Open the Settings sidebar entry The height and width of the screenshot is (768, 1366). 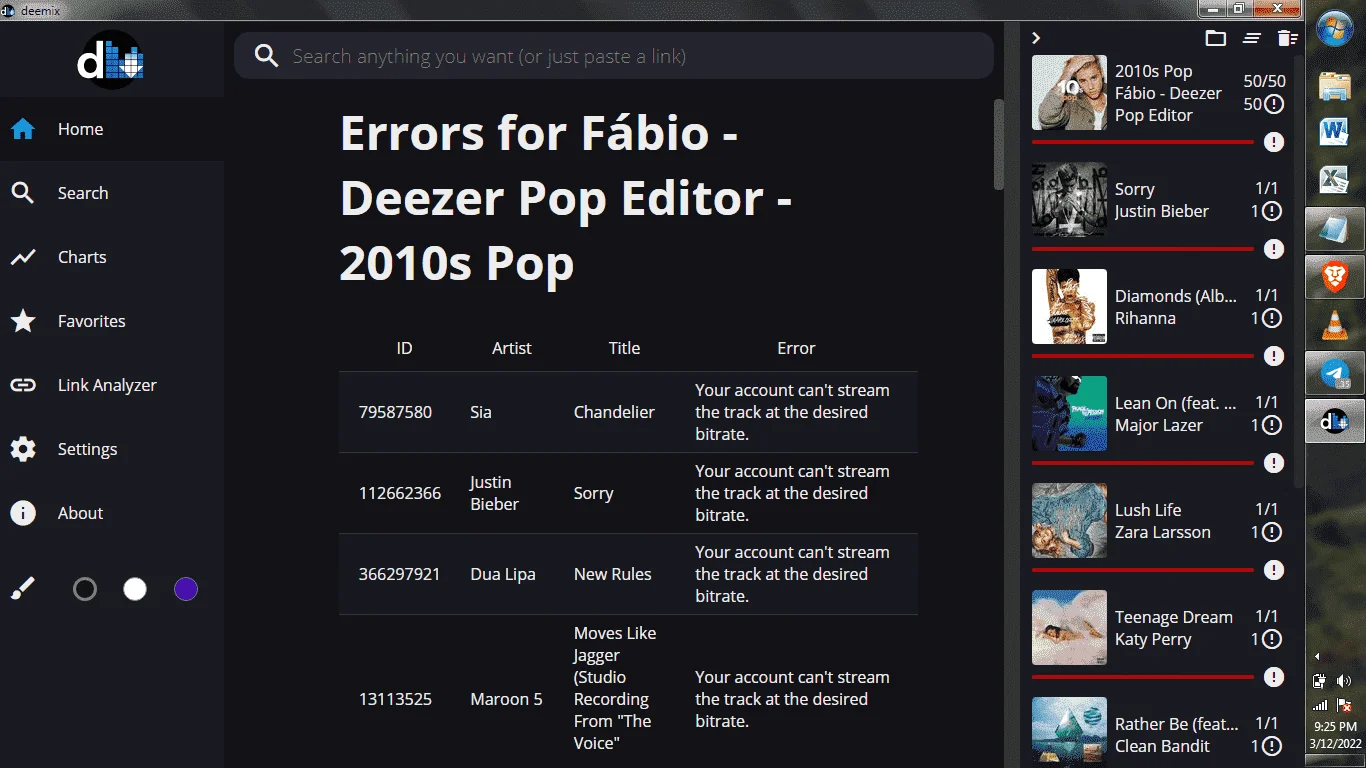(112, 449)
